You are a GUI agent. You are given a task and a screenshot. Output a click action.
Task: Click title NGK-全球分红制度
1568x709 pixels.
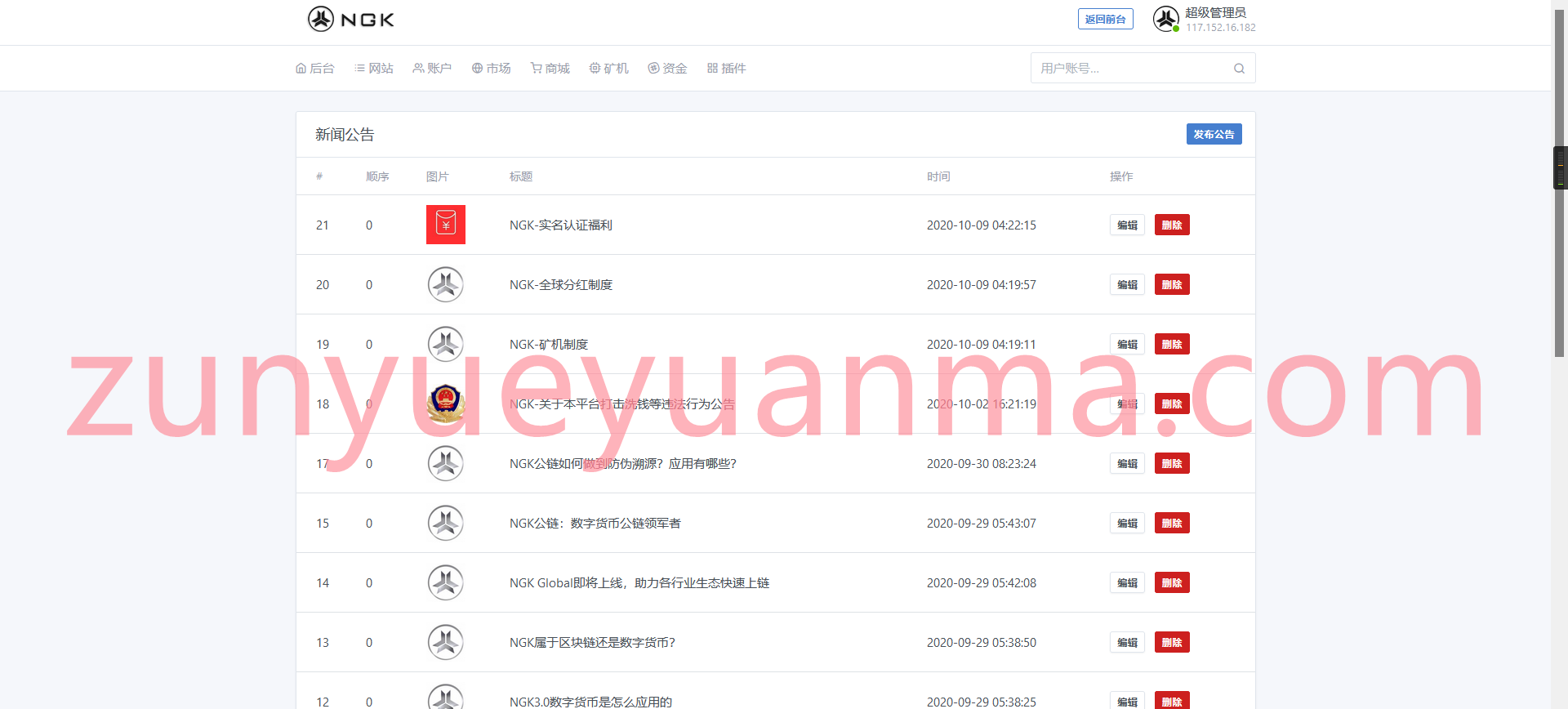[561, 284]
